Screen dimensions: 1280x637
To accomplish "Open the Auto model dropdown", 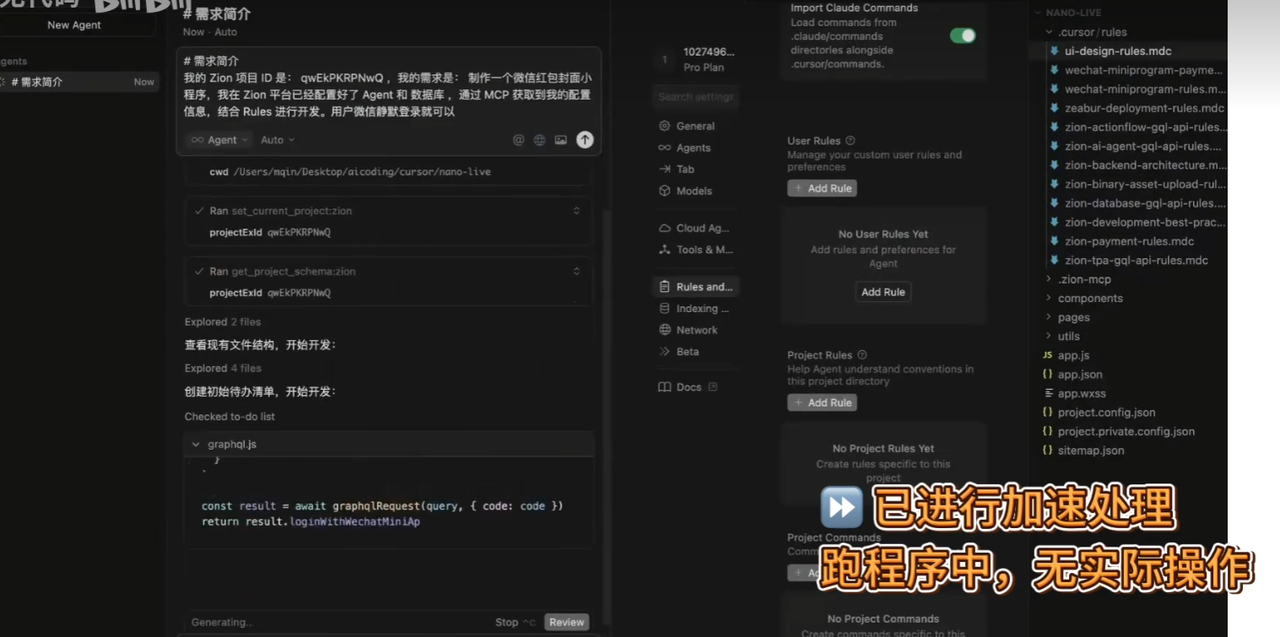I will coord(278,140).
